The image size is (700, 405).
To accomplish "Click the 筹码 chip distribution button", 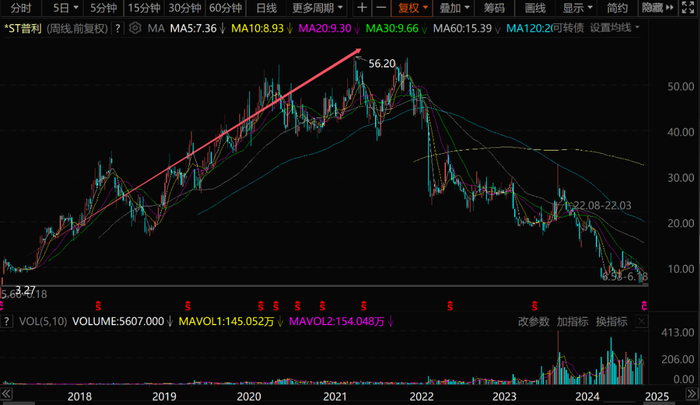I will click(x=494, y=8).
